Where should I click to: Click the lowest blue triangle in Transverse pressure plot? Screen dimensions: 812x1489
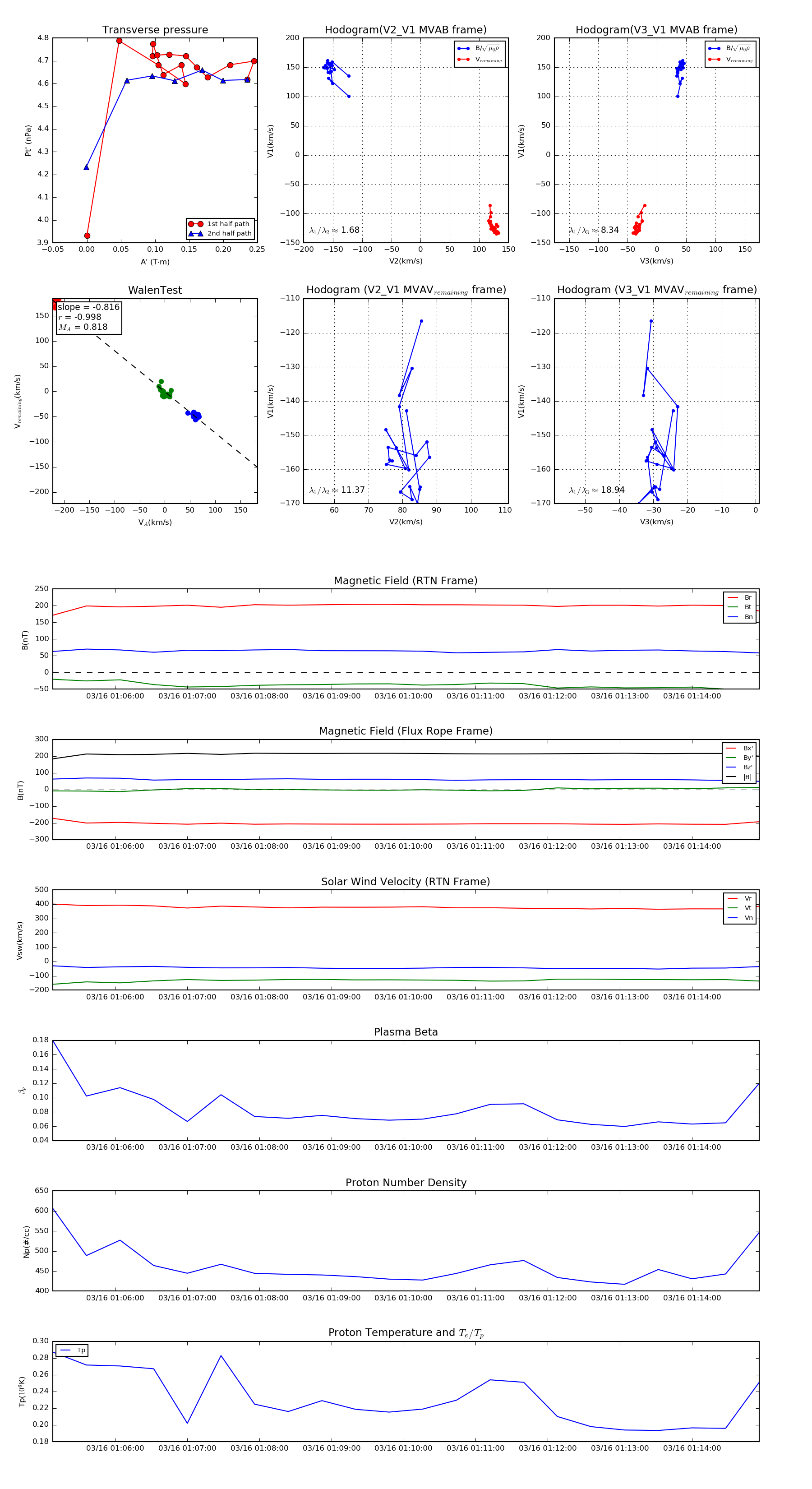pos(87,168)
